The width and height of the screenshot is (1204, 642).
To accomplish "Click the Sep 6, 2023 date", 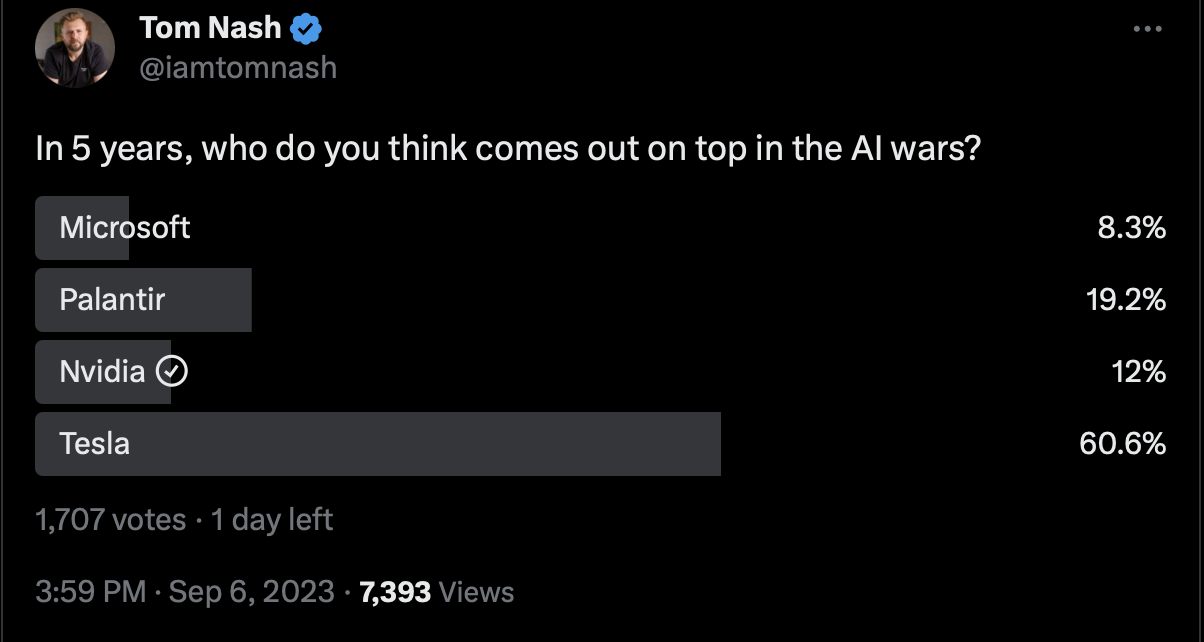I will [x=252, y=592].
